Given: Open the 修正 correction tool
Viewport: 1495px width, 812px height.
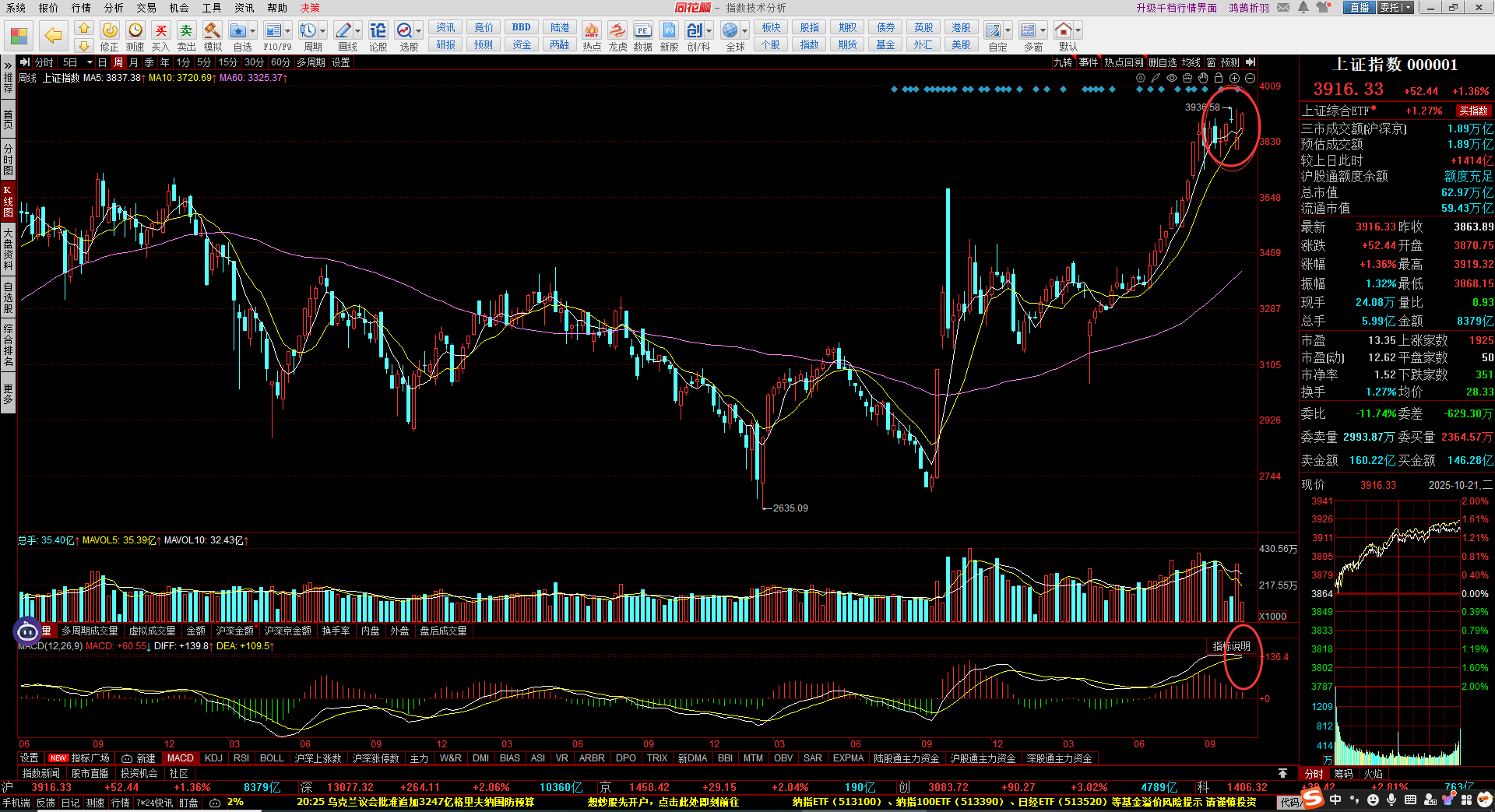Looking at the screenshot, I should (110, 30).
